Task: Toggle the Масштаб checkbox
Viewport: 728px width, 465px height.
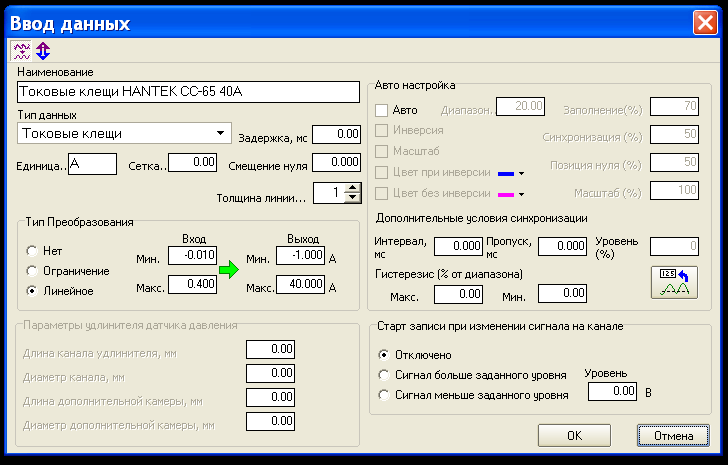Action: 381,151
